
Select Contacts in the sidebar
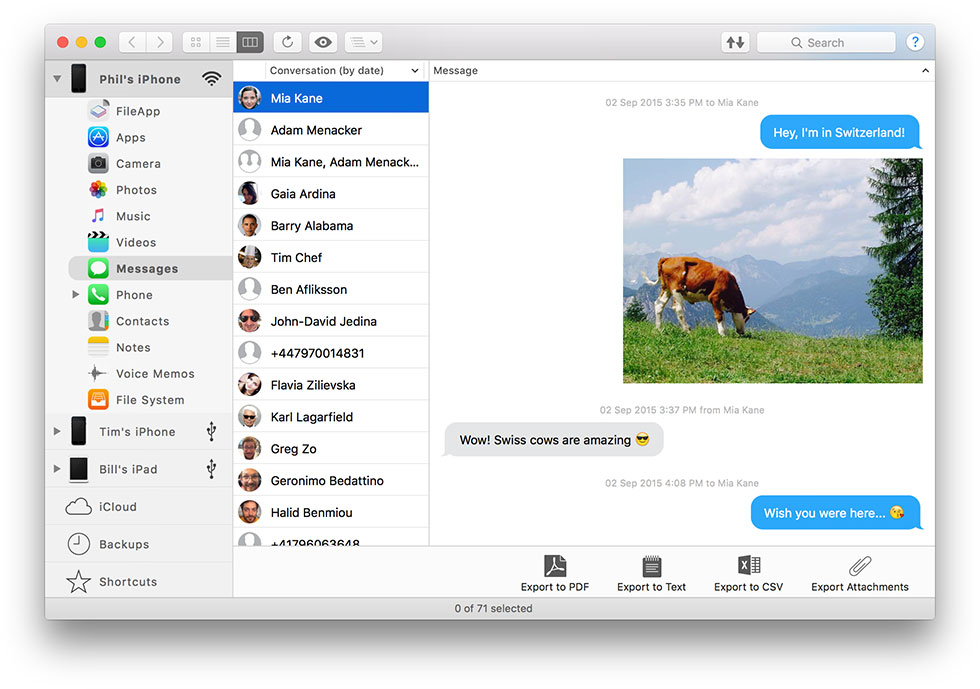point(142,321)
